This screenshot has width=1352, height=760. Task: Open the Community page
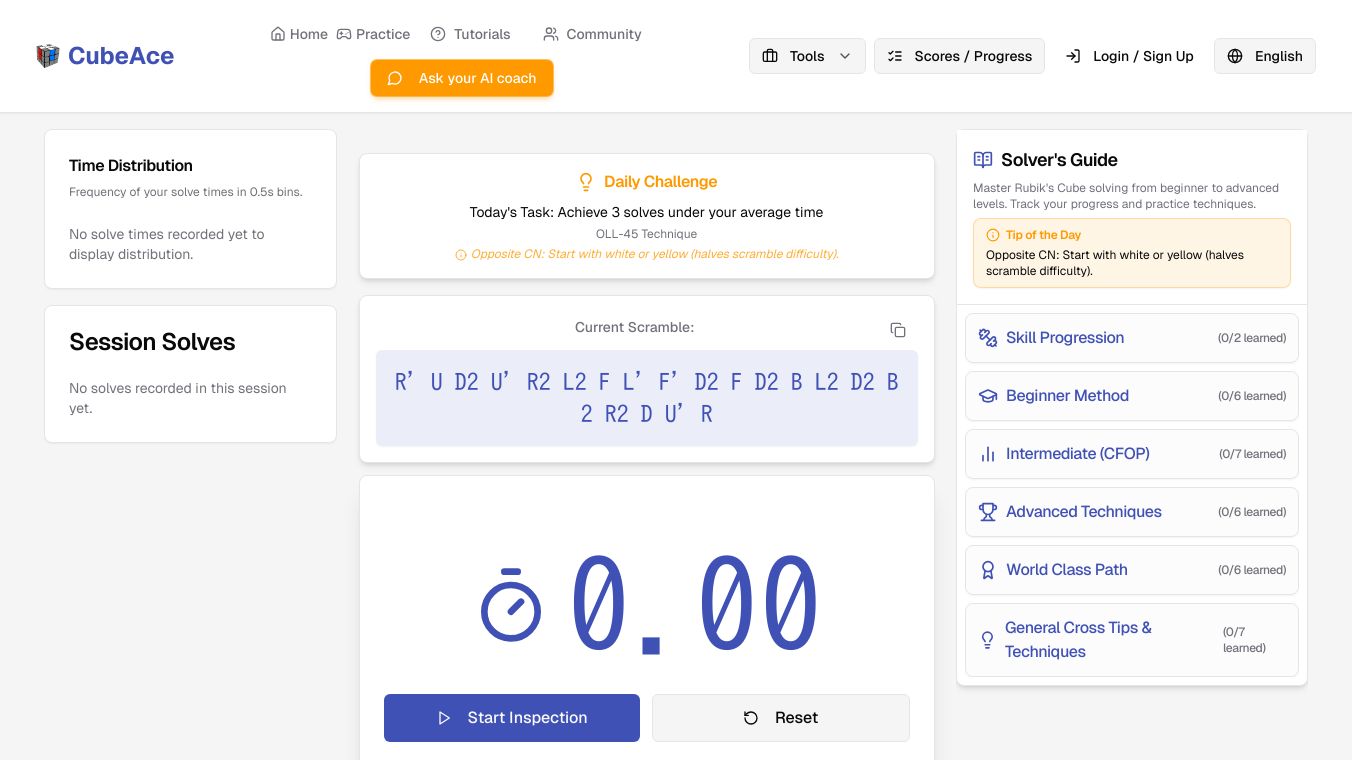click(592, 34)
